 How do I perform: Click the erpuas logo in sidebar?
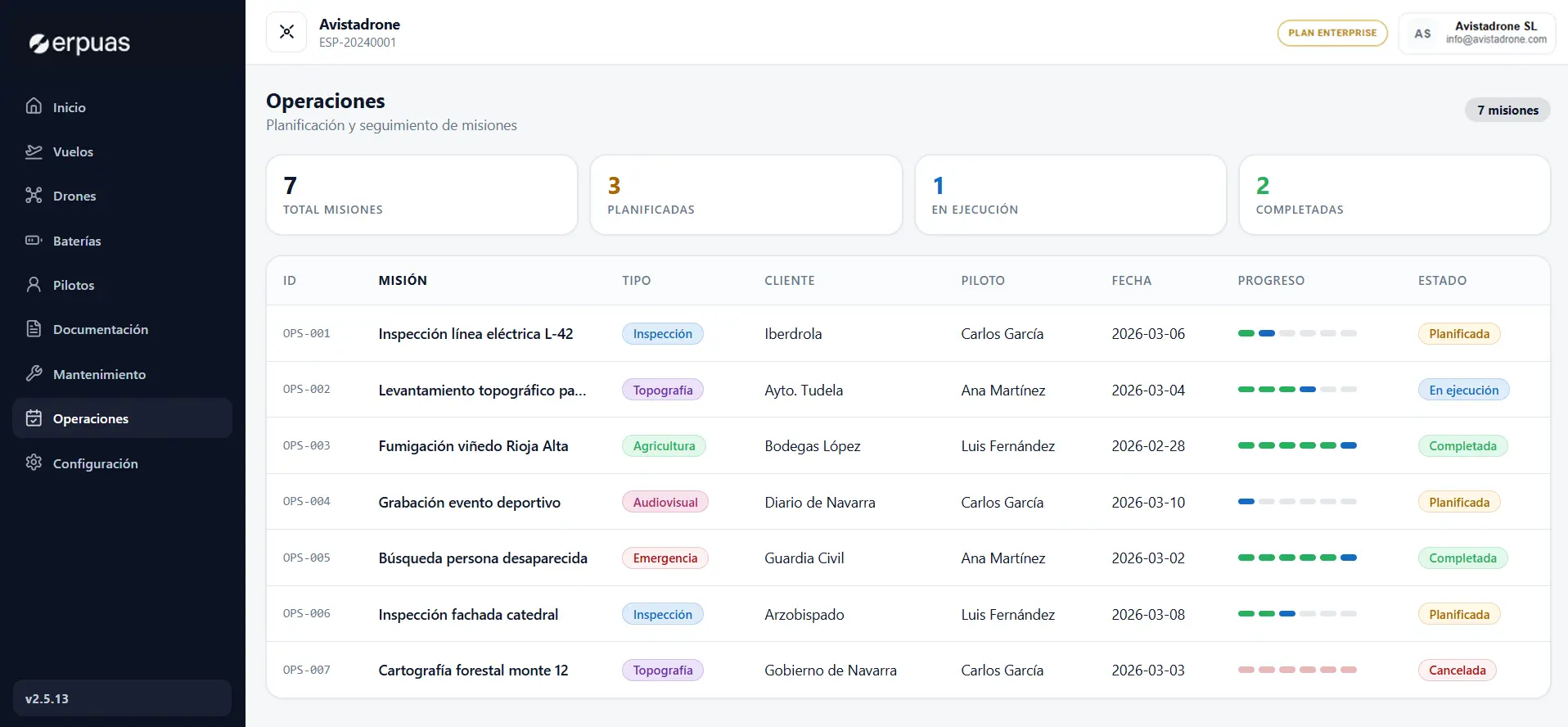80,43
